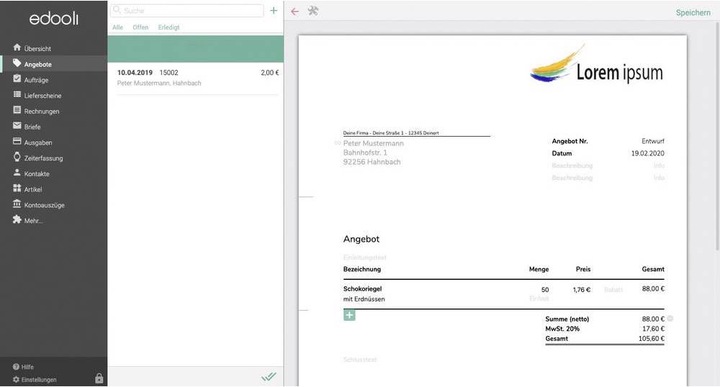Viewport: 720px width, 387px height.
Task: Click the sender line Deine Firma - Deine Straße 1
Action: (x=391, y=133)
